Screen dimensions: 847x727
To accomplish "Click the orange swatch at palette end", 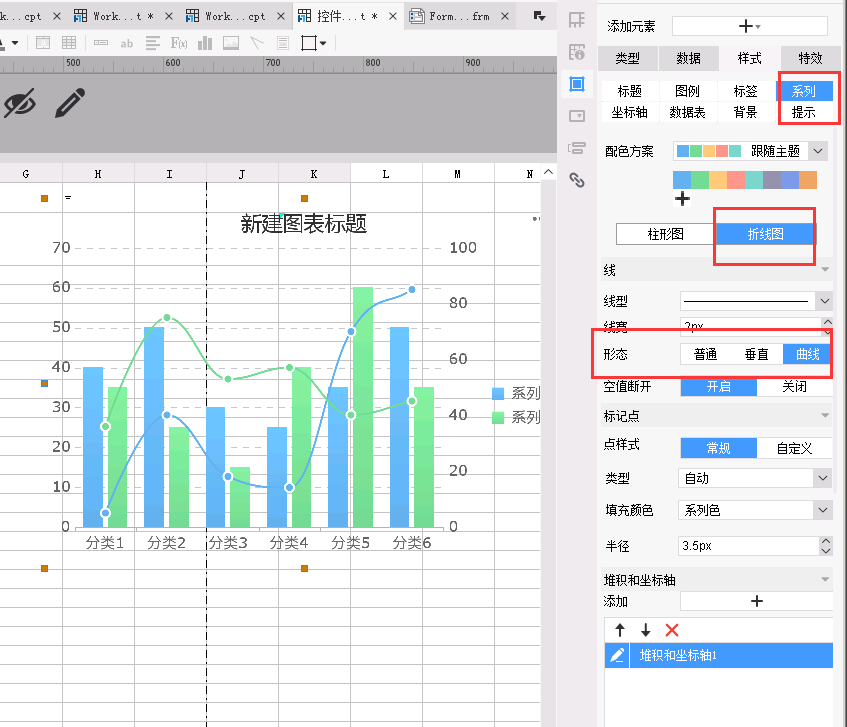I will point(808,180).
